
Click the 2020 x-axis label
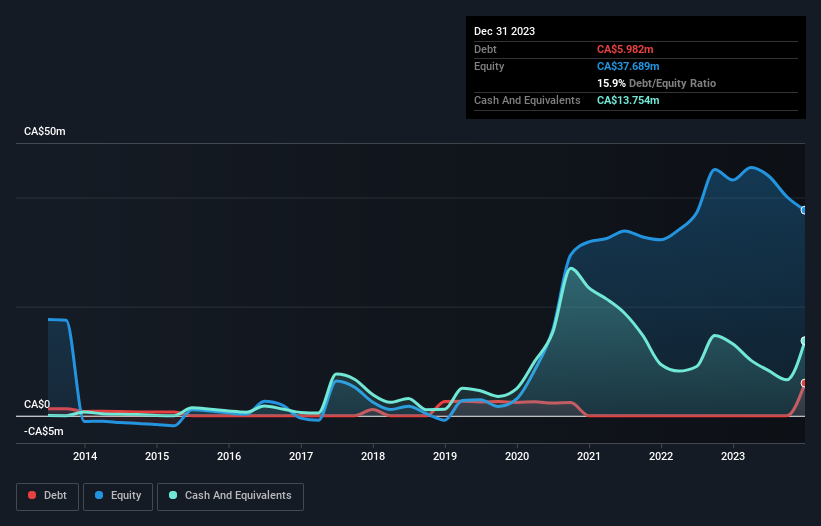[x=517, y=456]
